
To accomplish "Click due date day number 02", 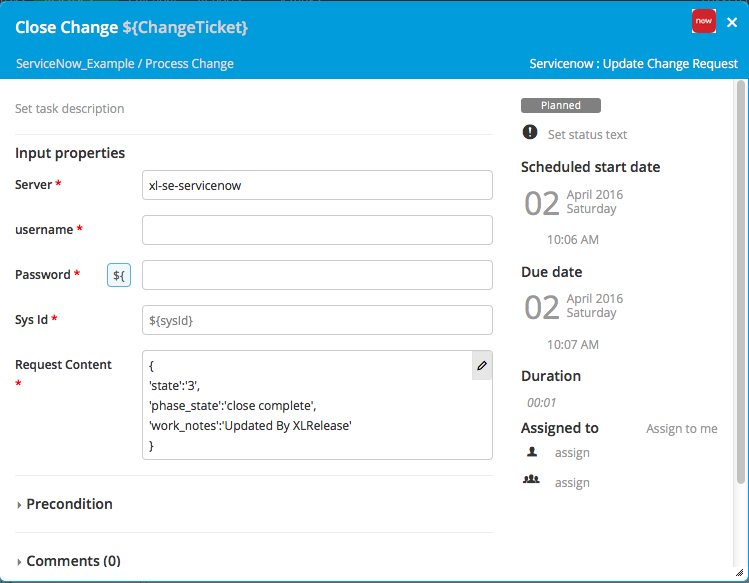I will pyautogui.click(x=542, y=307).
